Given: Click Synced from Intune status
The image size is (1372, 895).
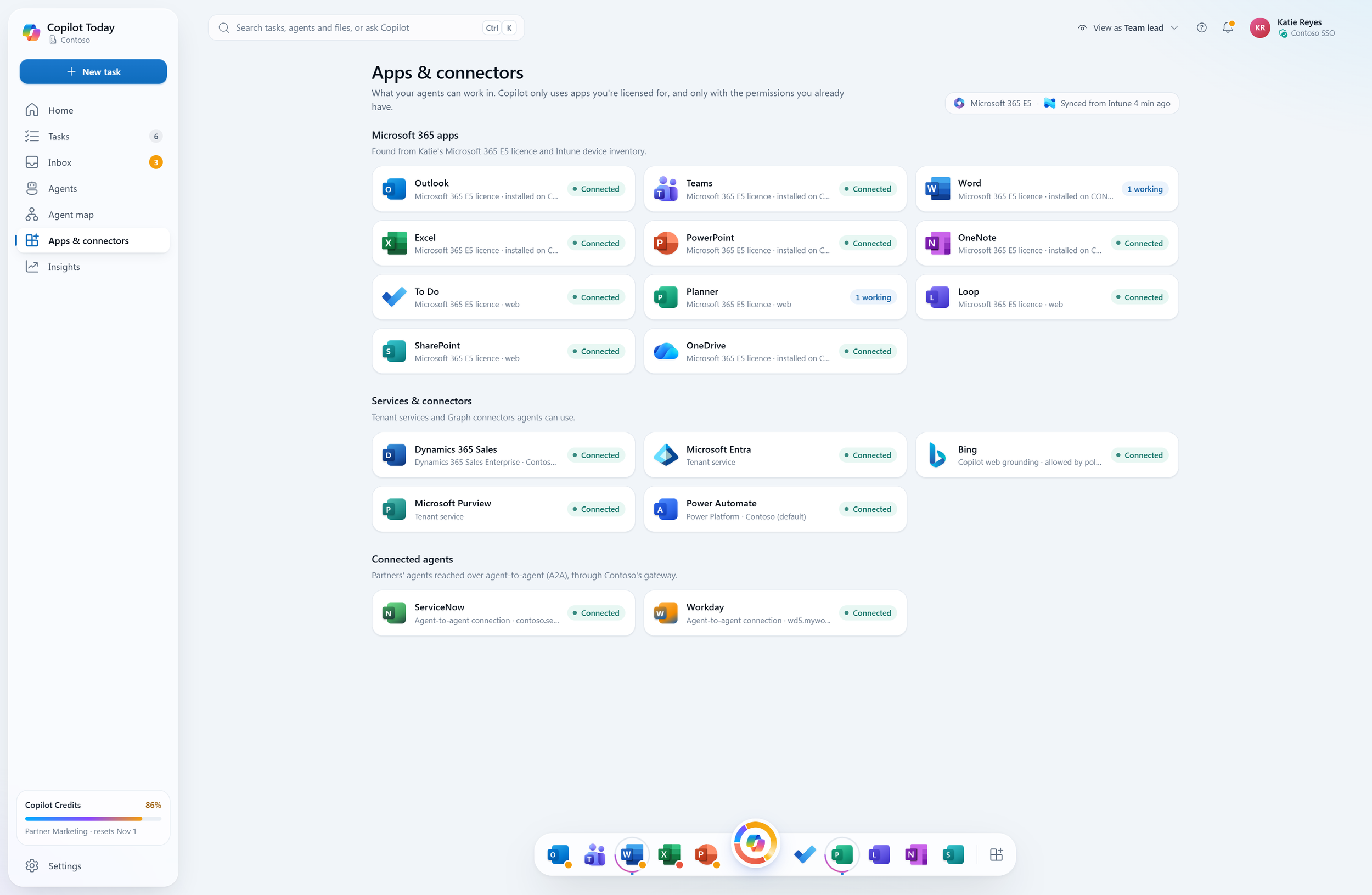Looking at the screenshot, I should point(1107,103).
